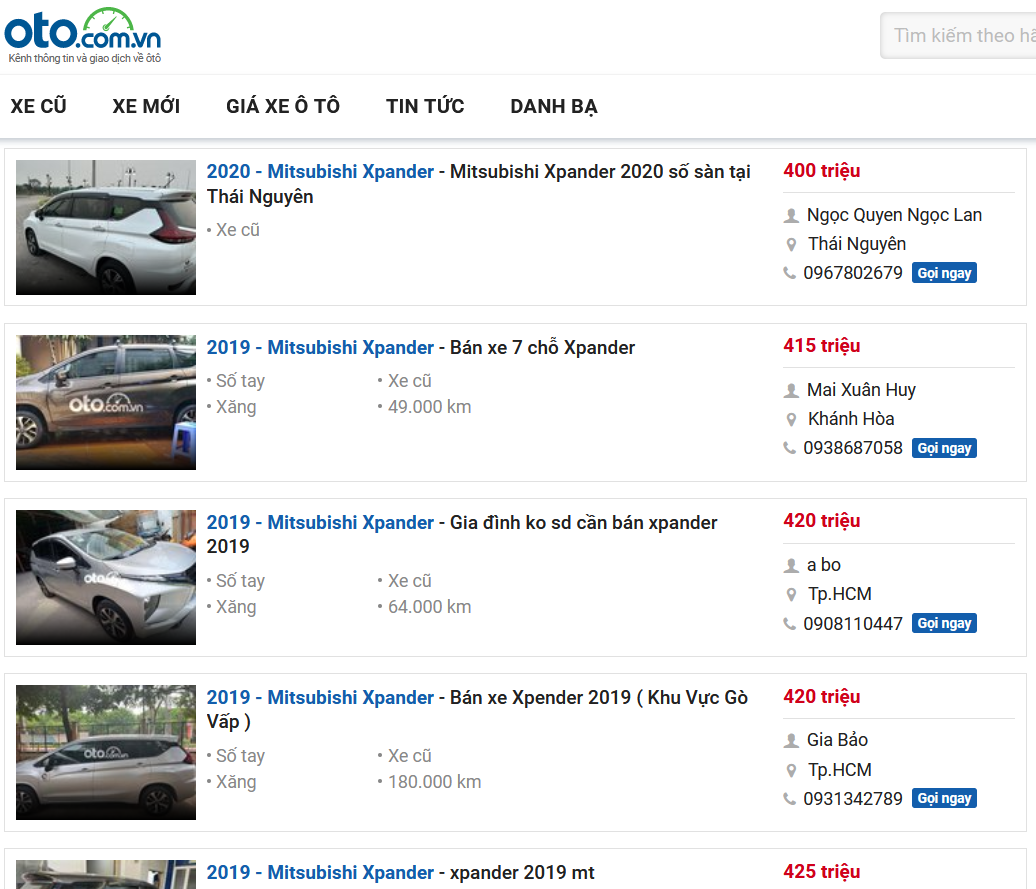Click the 49.000 km mileage value
The image size is (1036, 889).
tap(429, 407)
